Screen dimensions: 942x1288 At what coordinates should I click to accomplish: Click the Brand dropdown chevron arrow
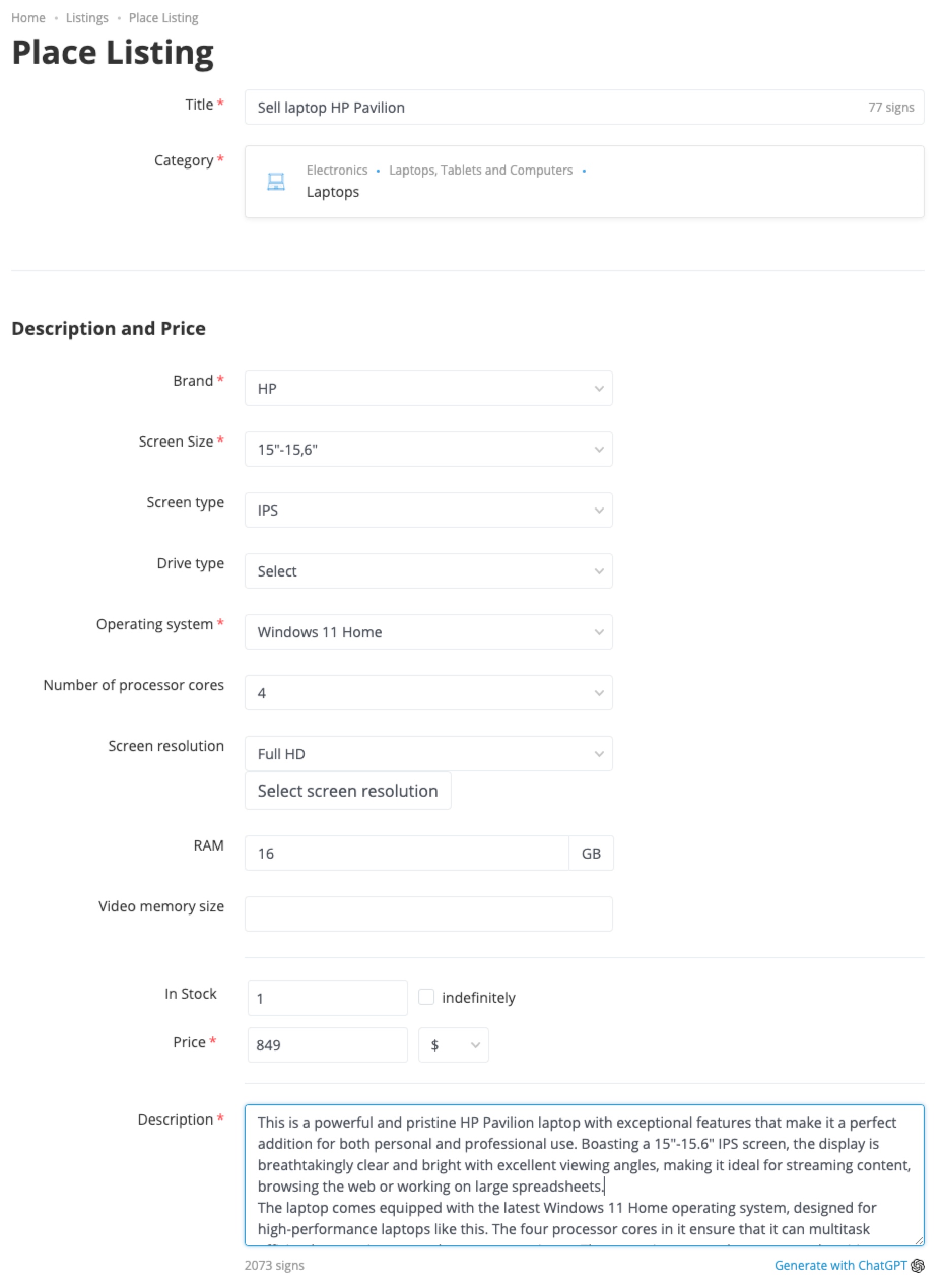(x=599, y=389)
